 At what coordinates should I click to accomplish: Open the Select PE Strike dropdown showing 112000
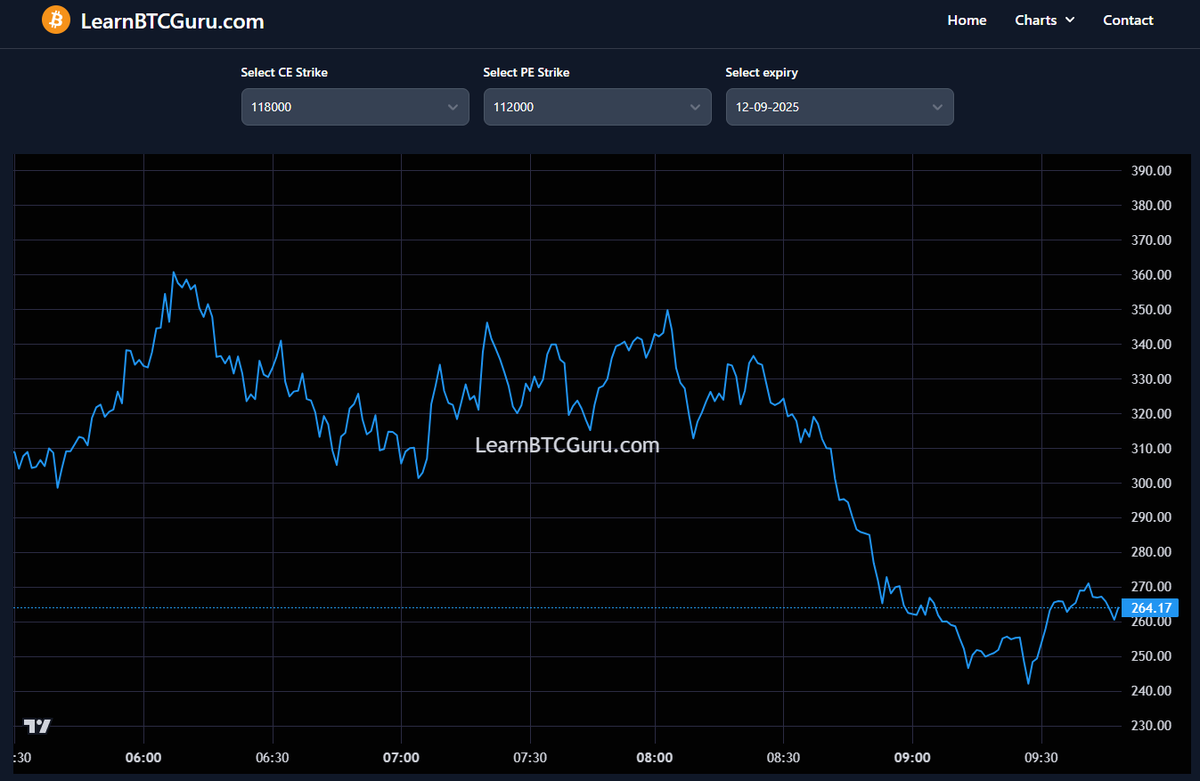[x=597, y=106]
